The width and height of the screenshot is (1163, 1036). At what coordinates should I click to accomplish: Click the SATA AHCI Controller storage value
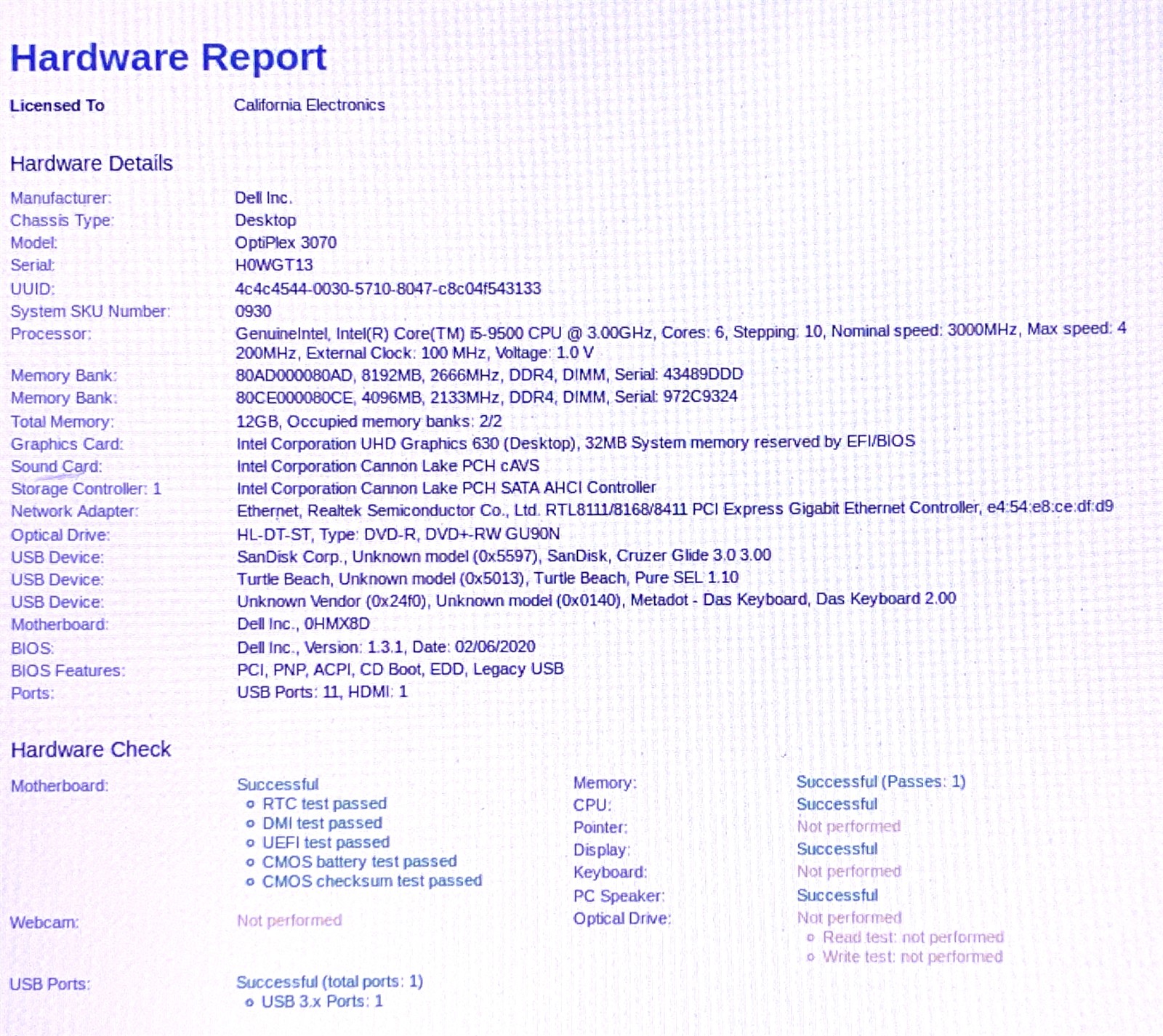[446, 488]
